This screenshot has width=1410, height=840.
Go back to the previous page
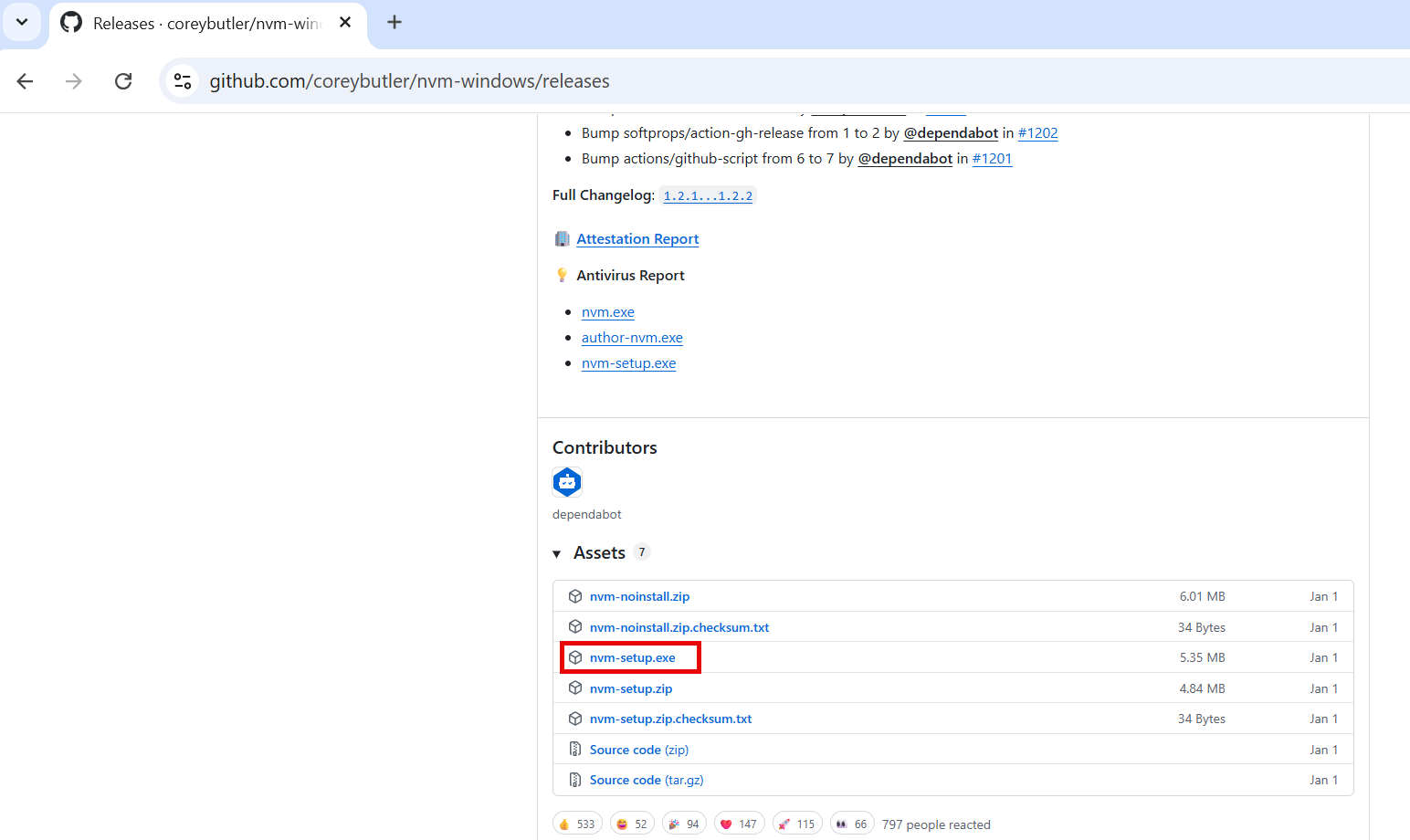(x=26, y=81)
